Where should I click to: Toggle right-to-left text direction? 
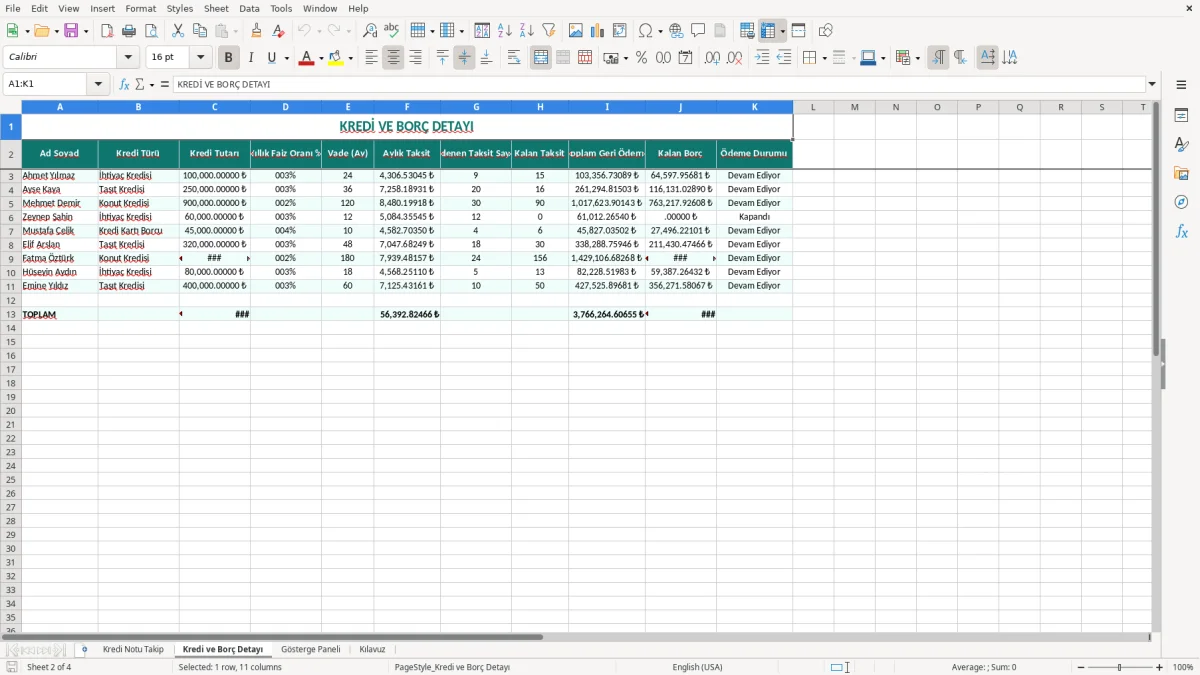coord(960,58)
